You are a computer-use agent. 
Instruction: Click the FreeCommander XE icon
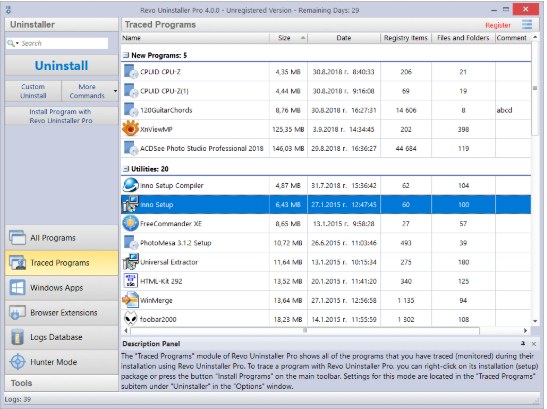click(130, 223)
